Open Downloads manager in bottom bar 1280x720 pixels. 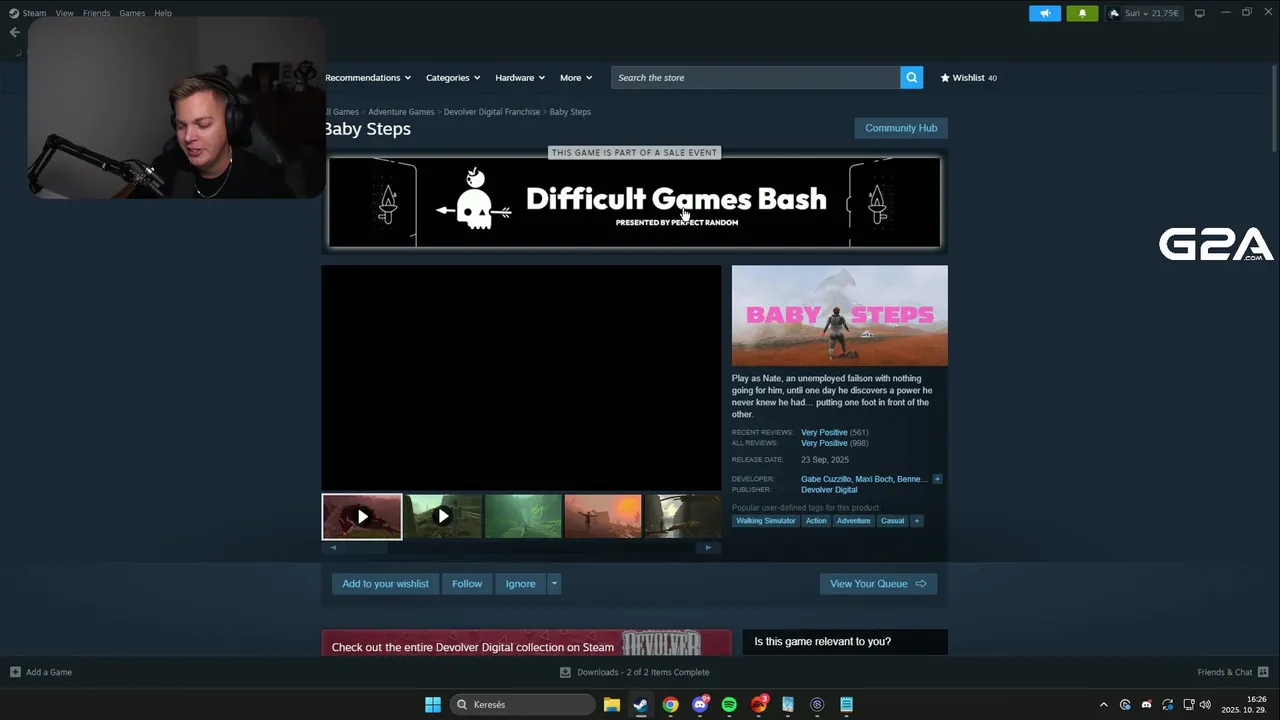[635, 672]
